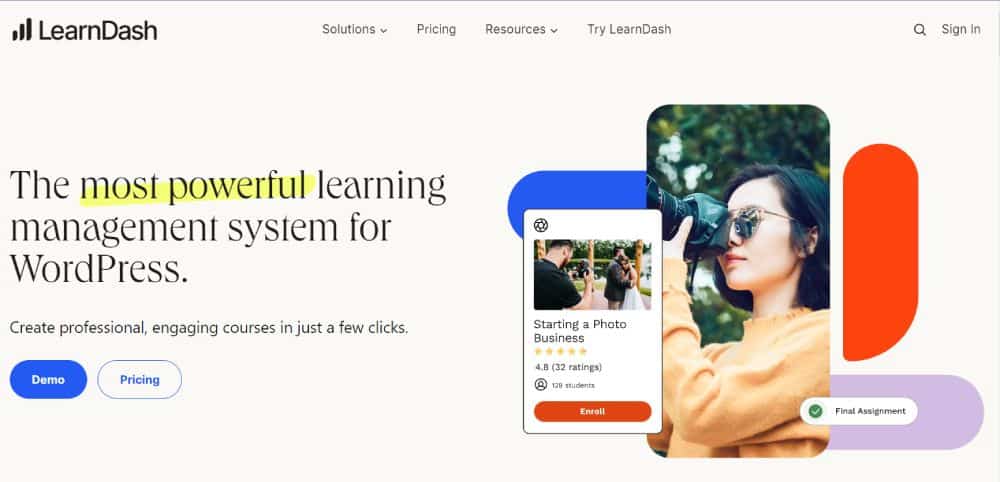
Task: Expand the Resources dropdown chevron
Action: point(554,31)
